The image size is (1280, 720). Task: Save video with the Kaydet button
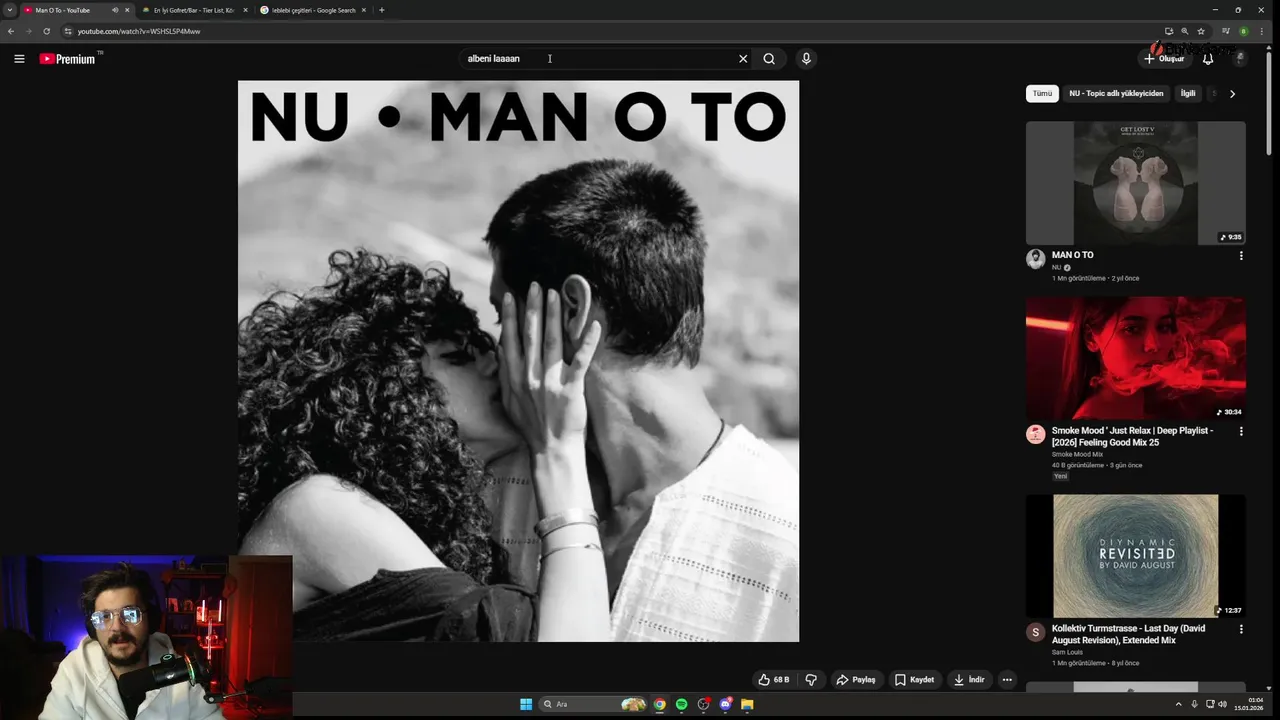point(914,680)
